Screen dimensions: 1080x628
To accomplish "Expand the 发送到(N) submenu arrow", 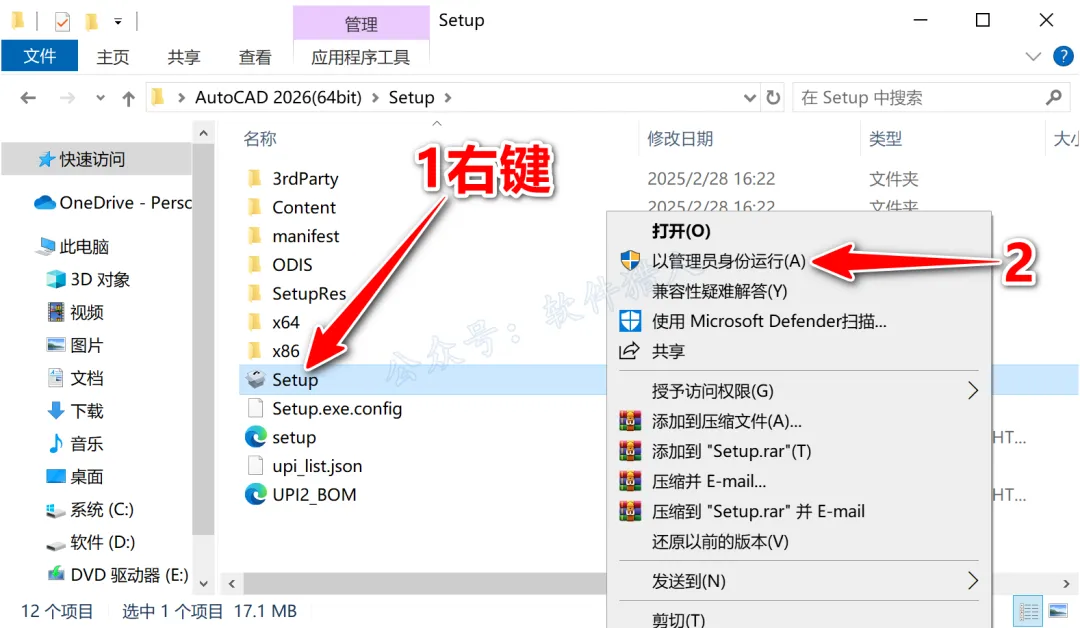I will point(973,580).
